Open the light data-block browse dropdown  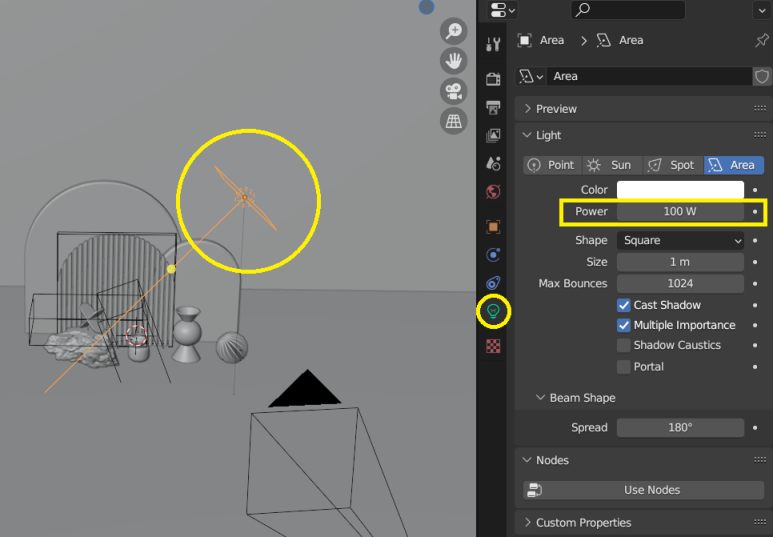pos(531,76)
